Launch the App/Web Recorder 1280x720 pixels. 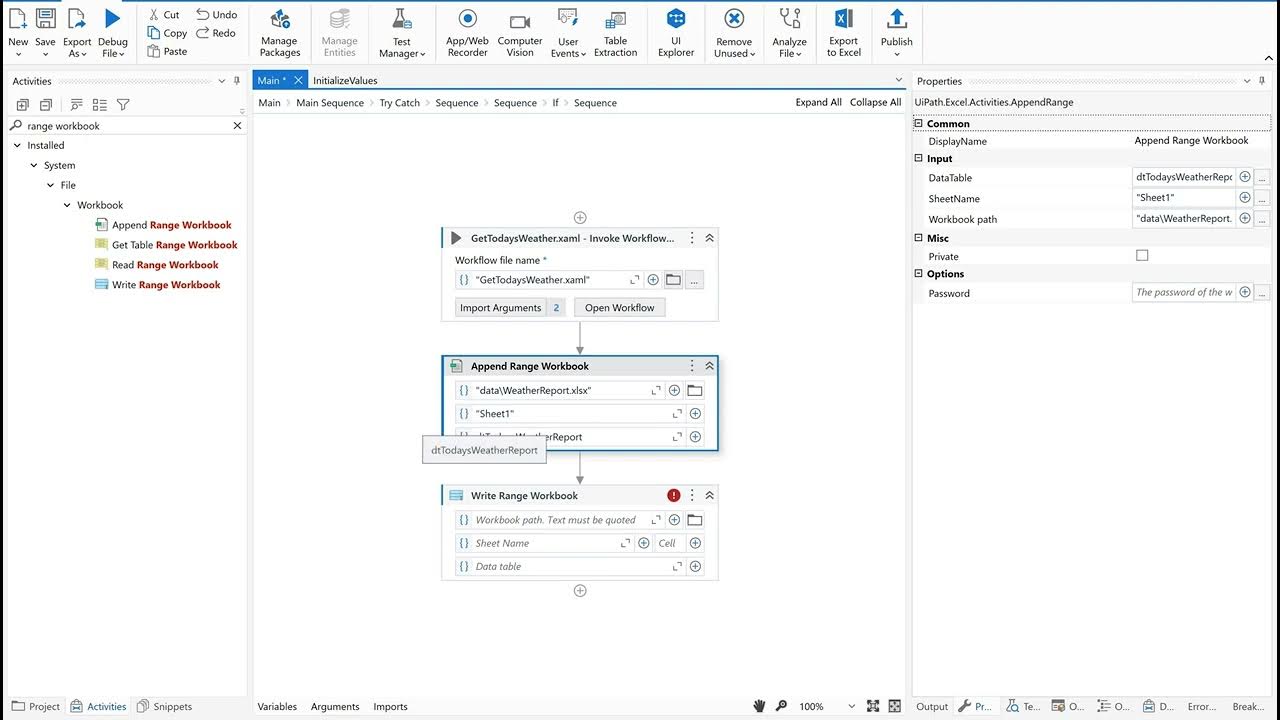(467, 34)
